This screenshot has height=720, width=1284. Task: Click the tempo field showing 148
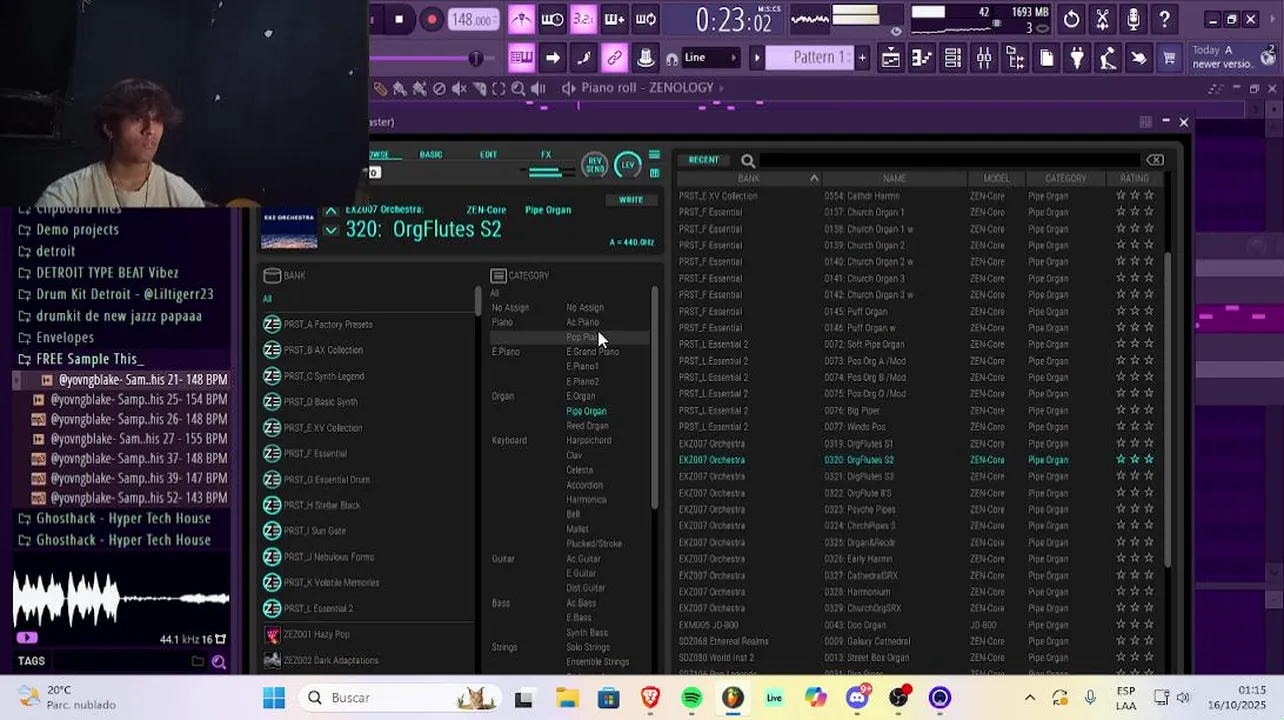[x=472, y=19]
